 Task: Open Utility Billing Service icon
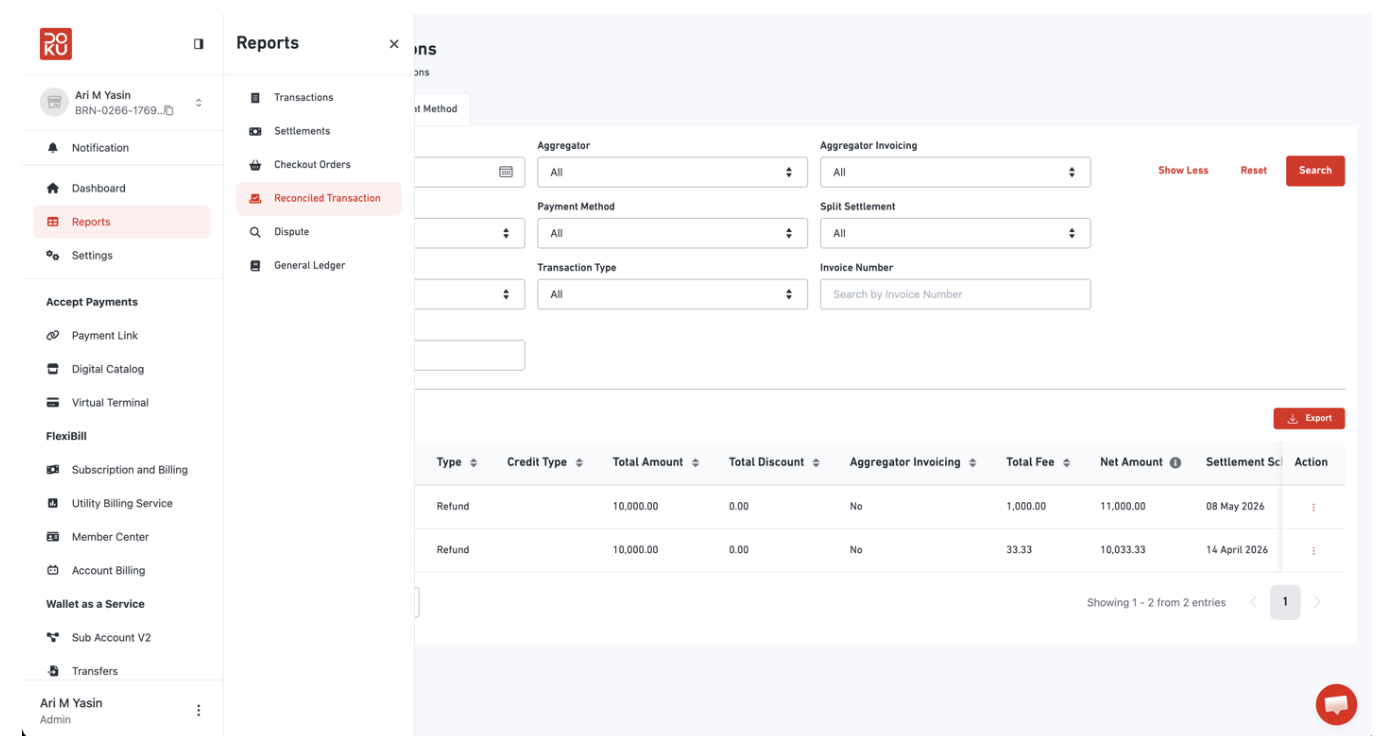point(53,504)
